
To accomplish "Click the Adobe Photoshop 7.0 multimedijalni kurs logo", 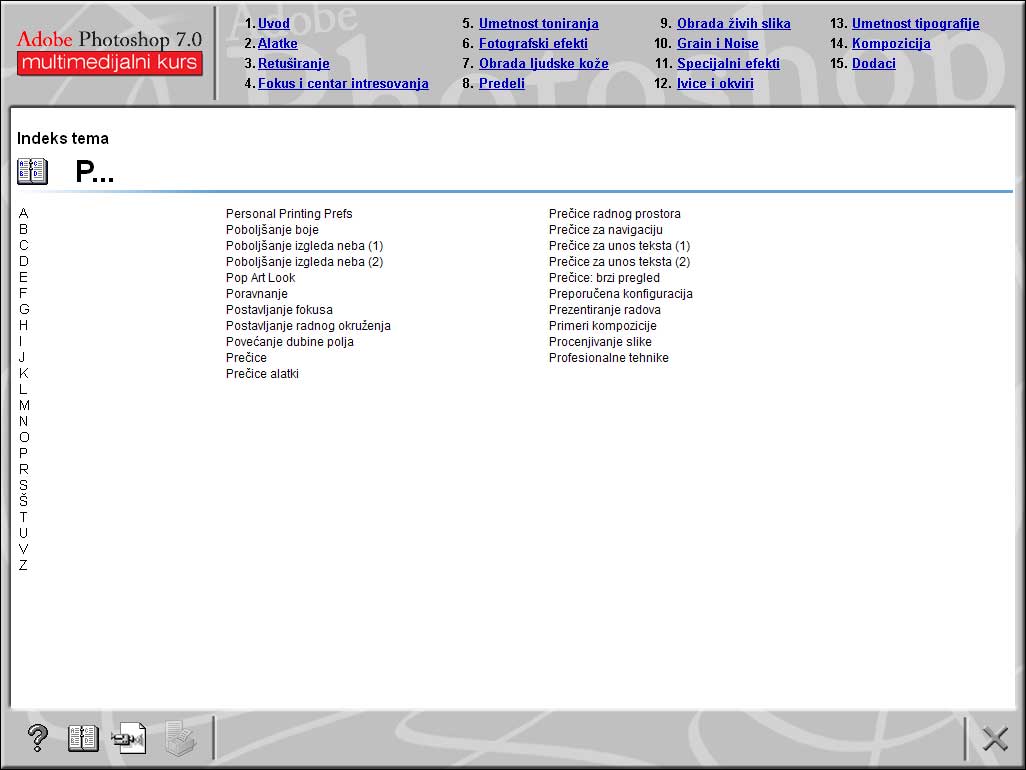I will click(x=109, y=52).
